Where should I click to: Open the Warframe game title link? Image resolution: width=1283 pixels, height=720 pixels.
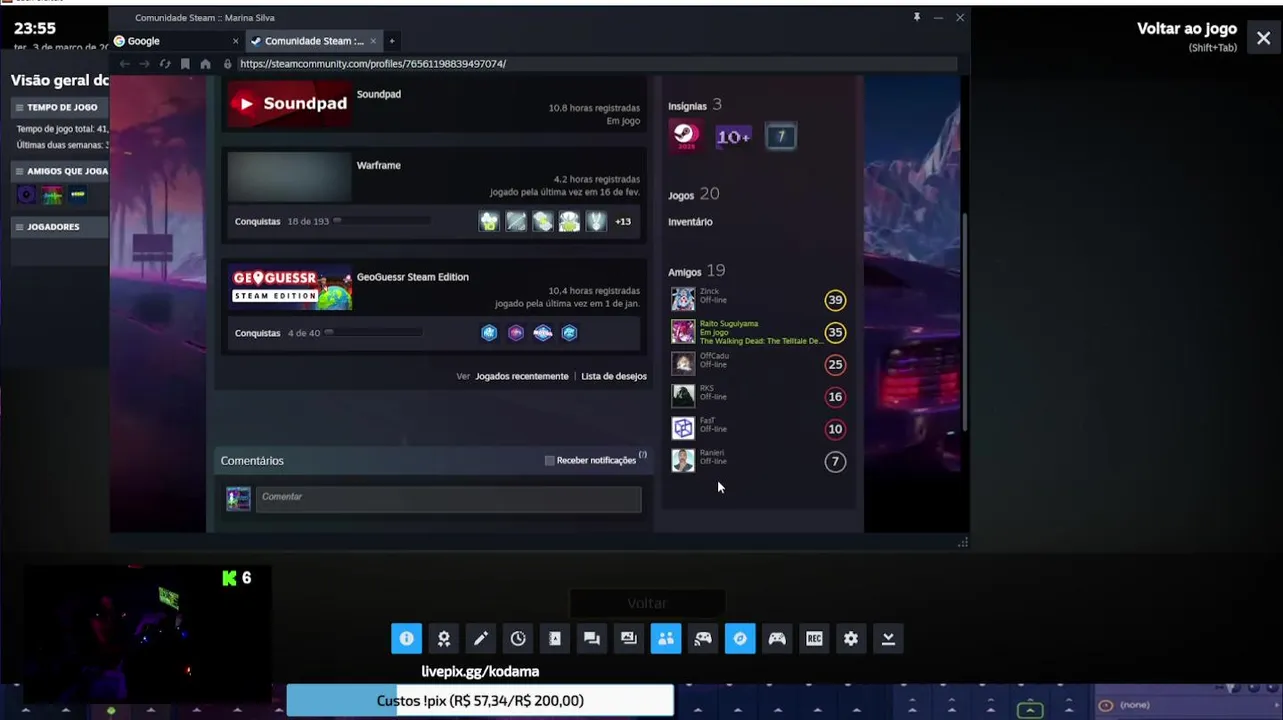pyautogui.click(x=379, y=165)
